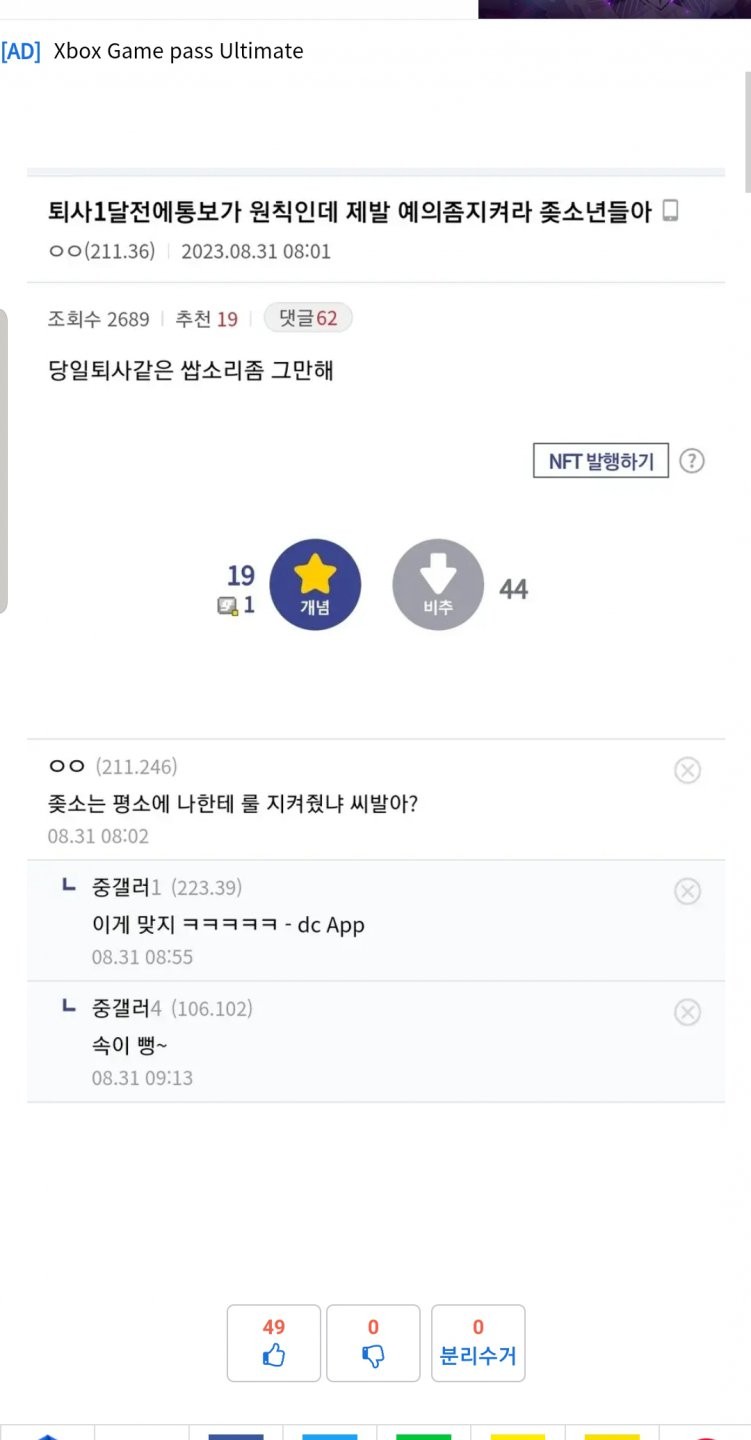
Task: Click the fixed-recommend icon below count 19
Action: pyautogui.click(x=227, y=606)
